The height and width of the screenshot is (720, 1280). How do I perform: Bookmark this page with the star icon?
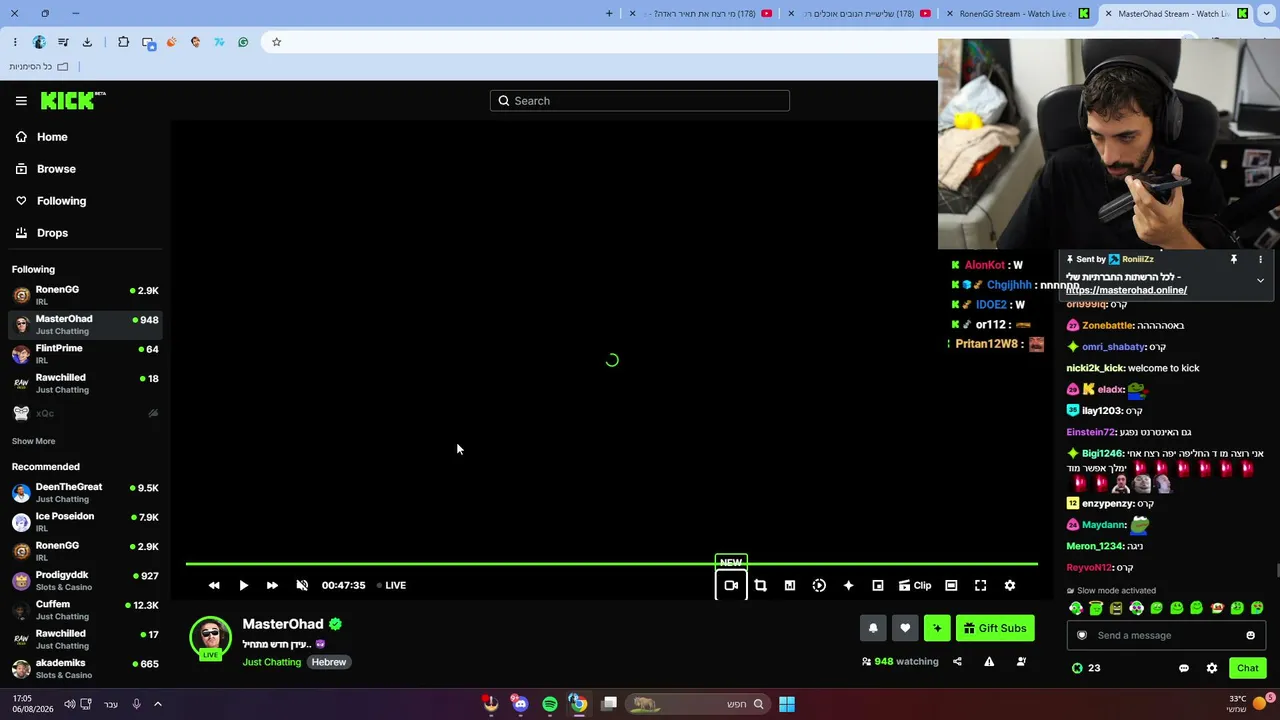pos(277,42)
